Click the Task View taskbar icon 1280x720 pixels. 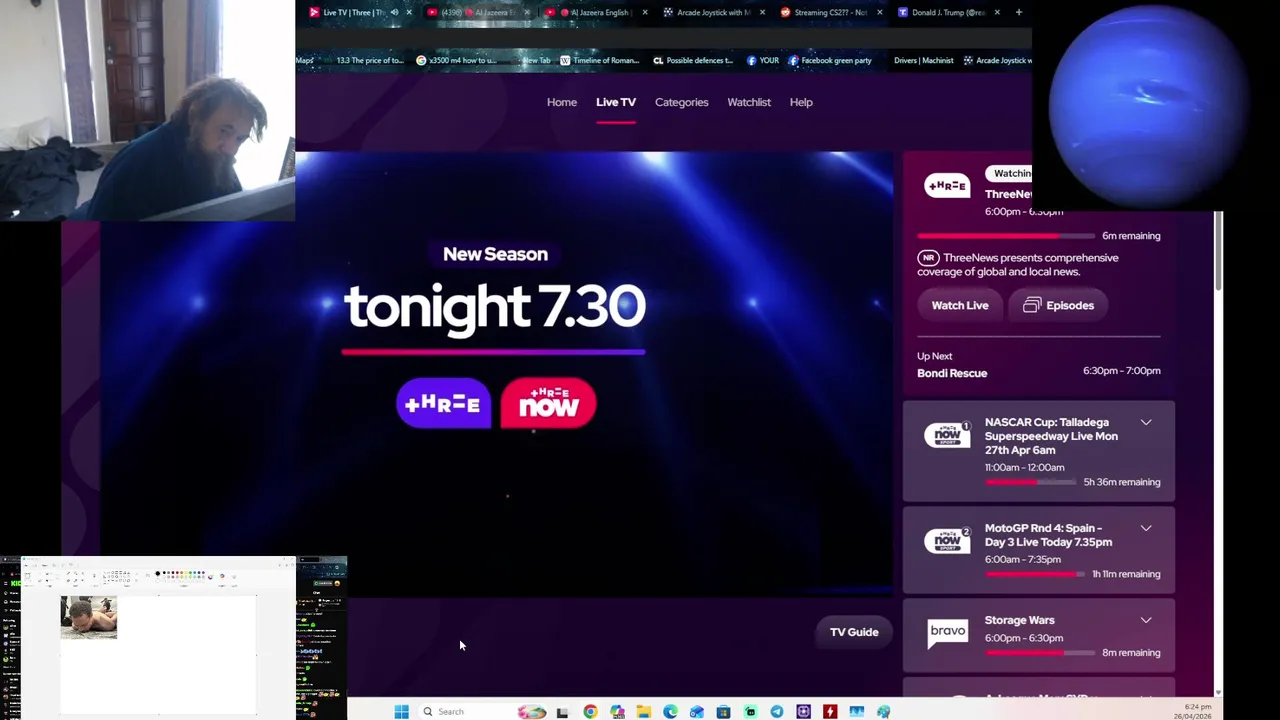pyautogui.click(x=562, y=711)
